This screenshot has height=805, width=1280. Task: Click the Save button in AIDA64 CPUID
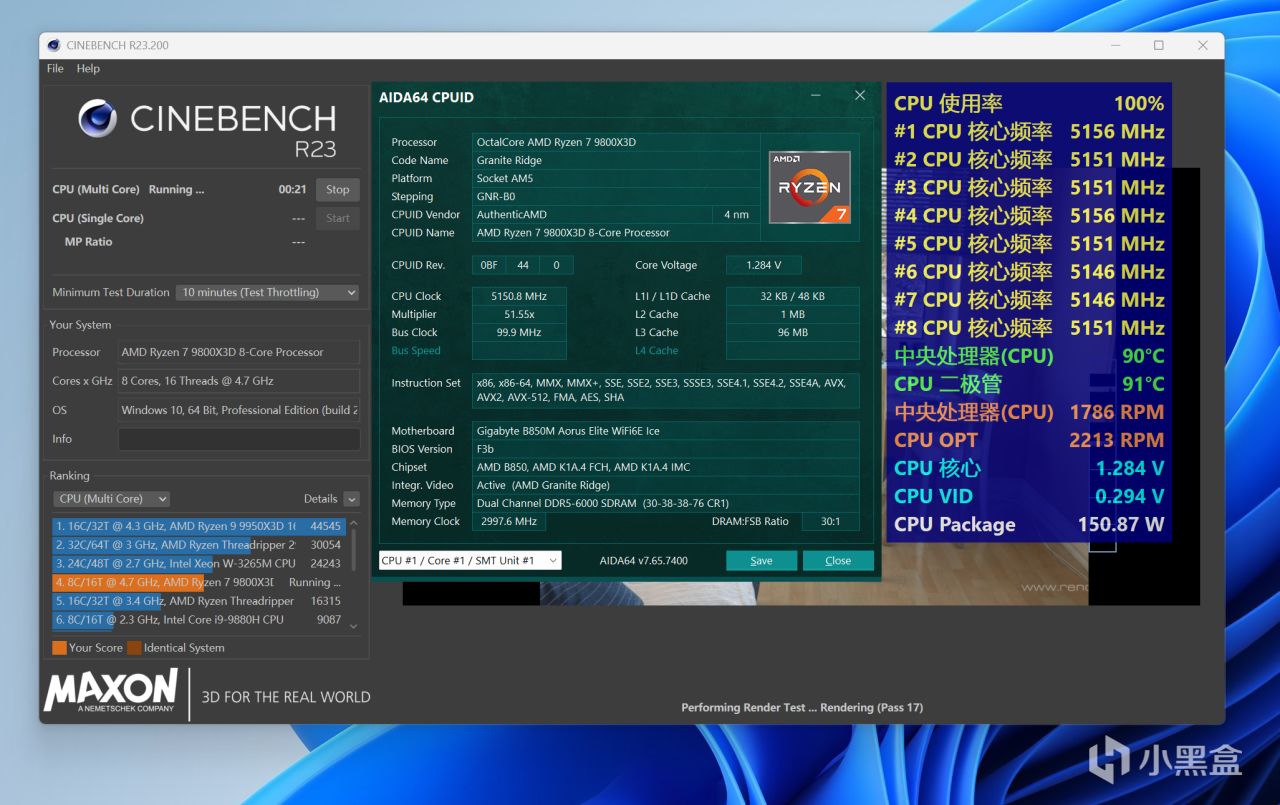tap(761, 561)
